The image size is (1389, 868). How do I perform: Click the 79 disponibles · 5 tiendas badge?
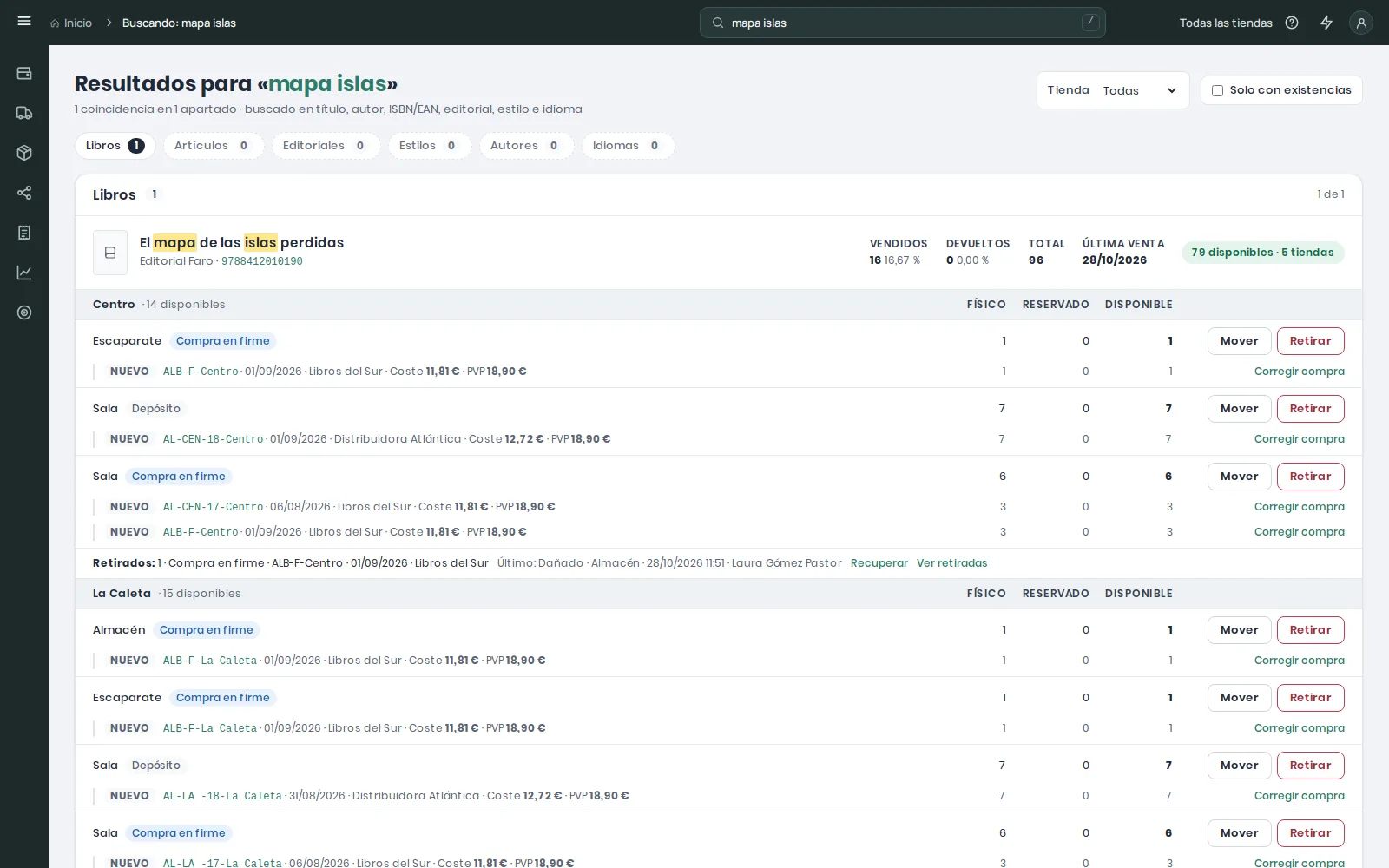pyautogui.click(x=1262, y=253)
